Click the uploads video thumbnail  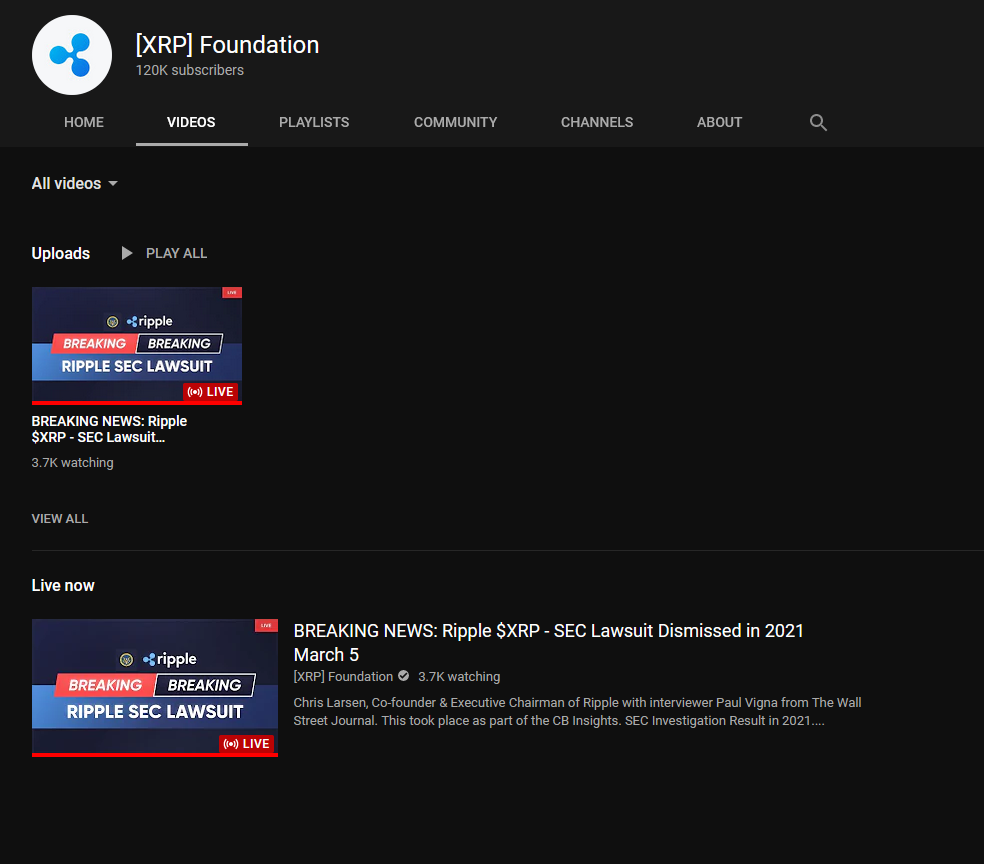pos(136,346)
